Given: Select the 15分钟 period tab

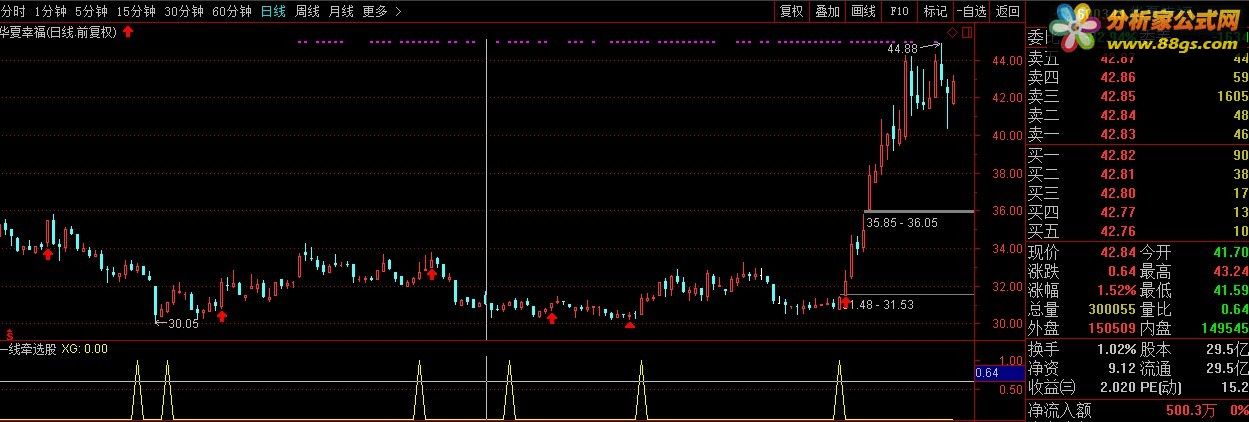Looking at the screenshot, I should click(136, 11).
